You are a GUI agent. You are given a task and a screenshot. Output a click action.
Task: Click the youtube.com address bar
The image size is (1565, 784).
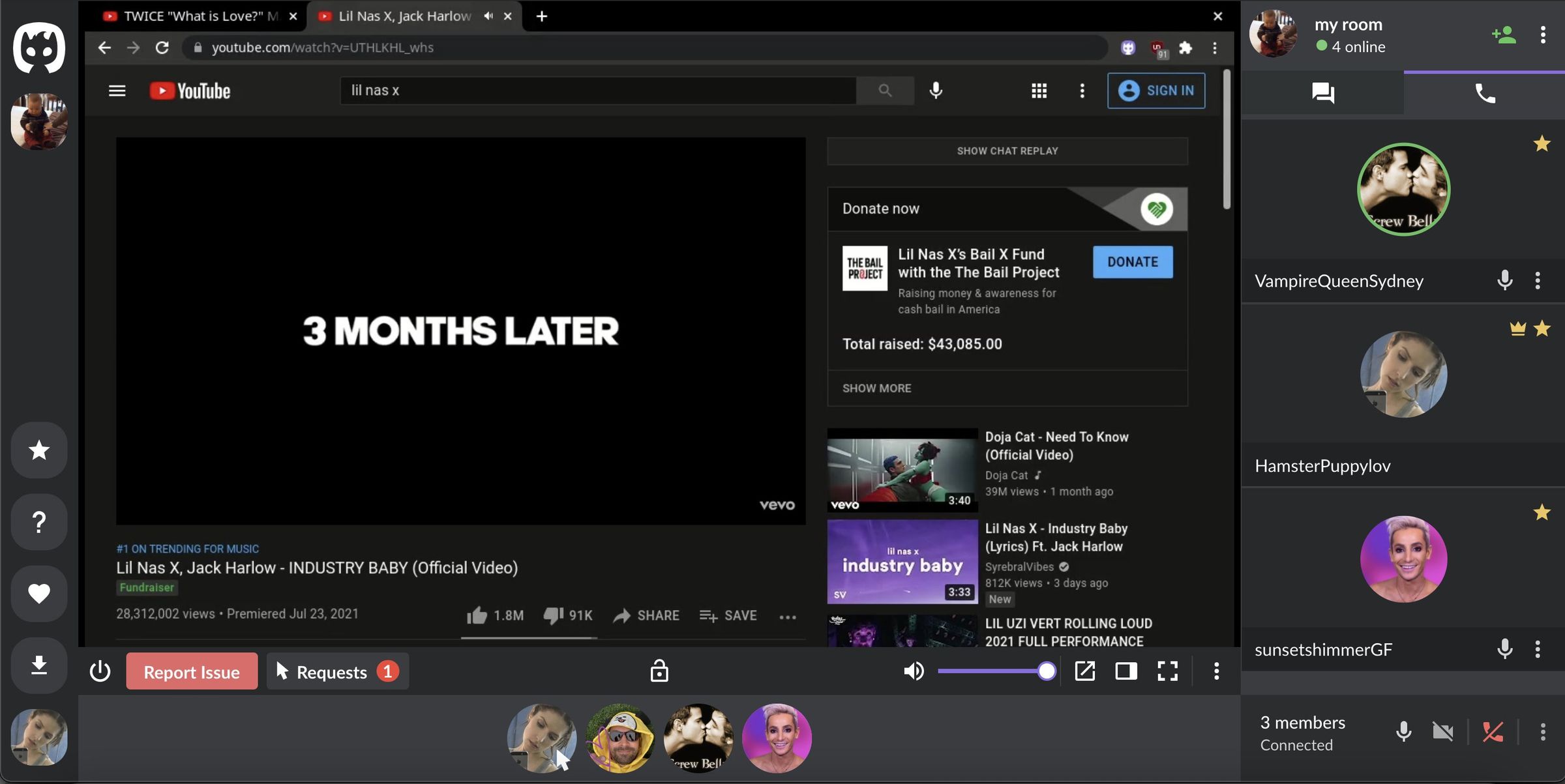tap(644, 48)
